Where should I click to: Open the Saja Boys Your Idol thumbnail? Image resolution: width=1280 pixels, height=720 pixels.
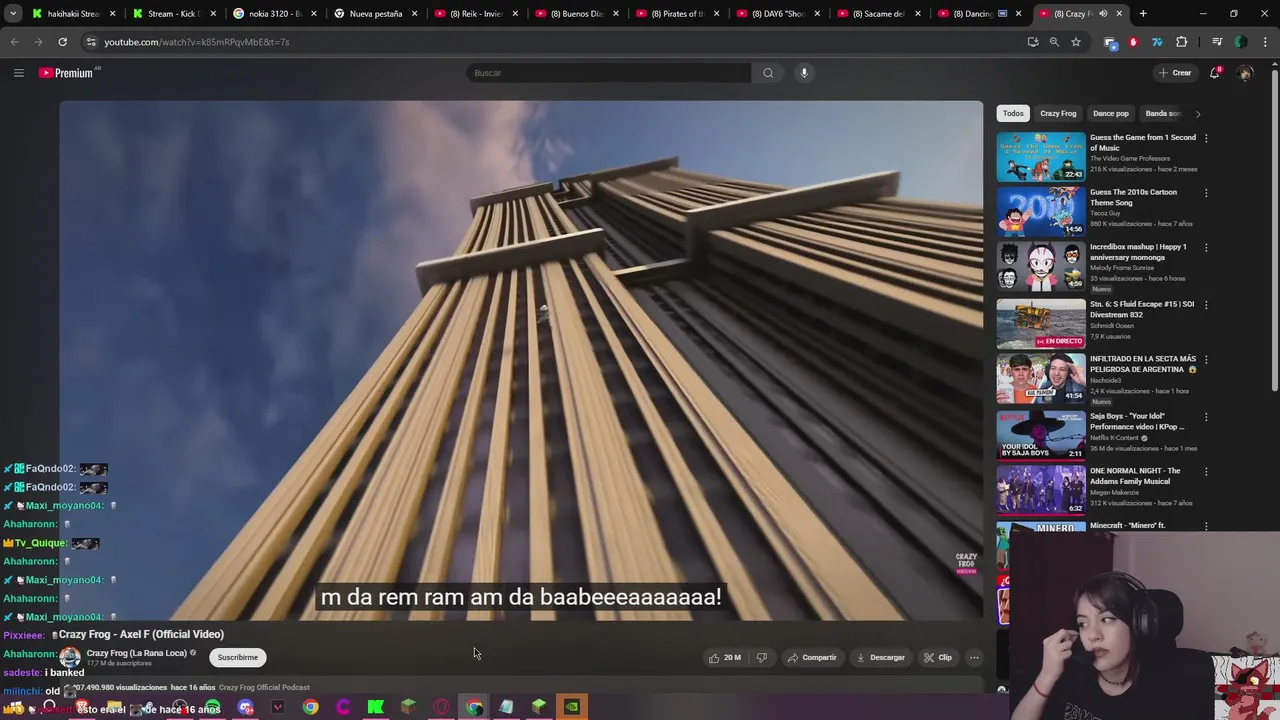click(x=1041, y=435)
